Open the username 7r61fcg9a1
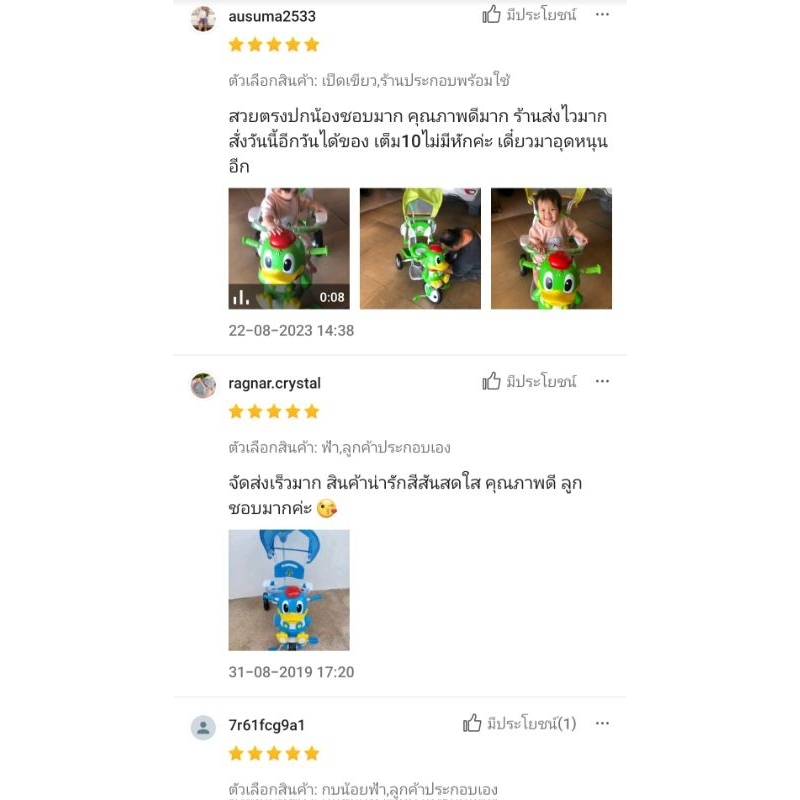 [266, 725]
